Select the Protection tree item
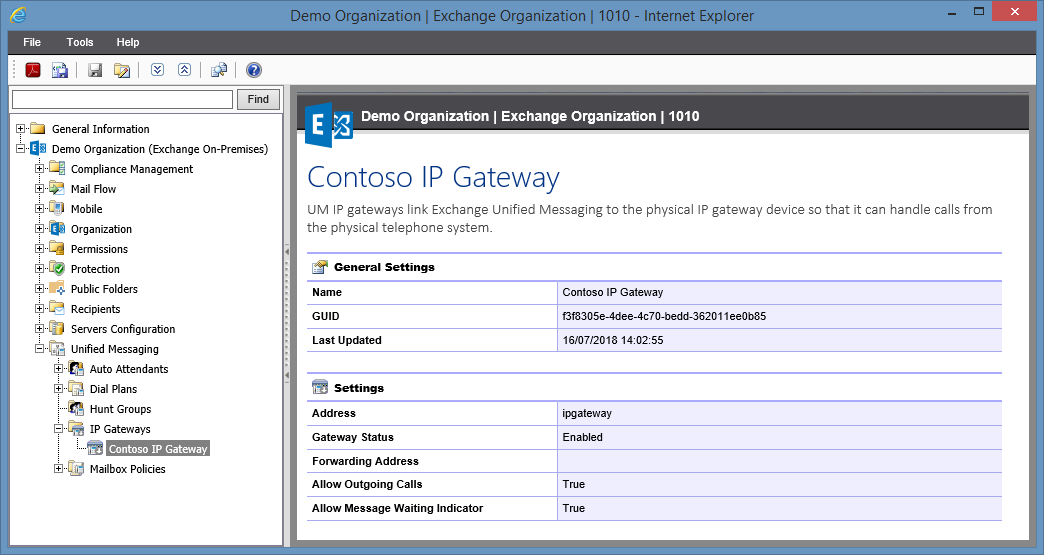This screenshot has height=555, width=1044. [95, 269]
